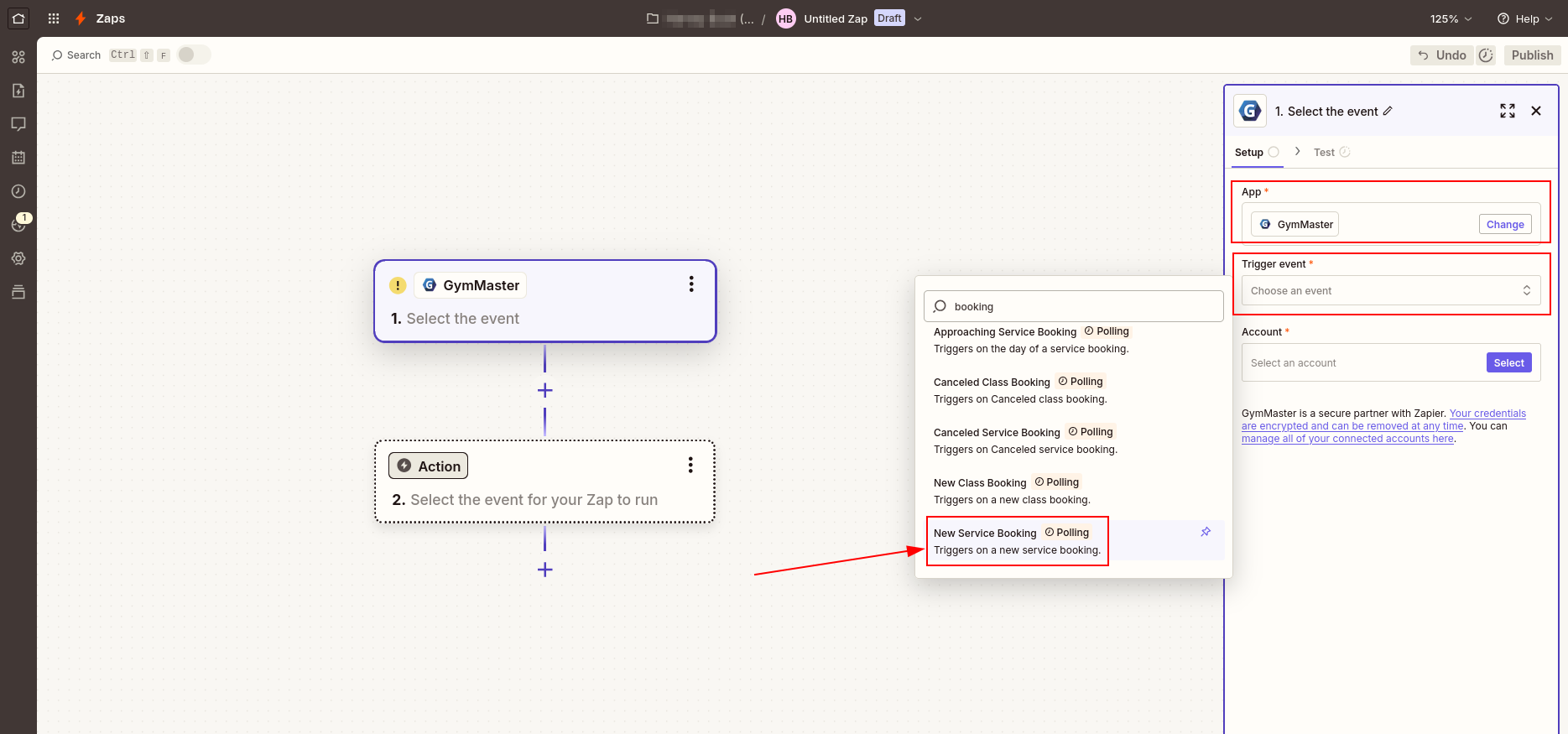Pin the New Service Booking trigger
Screen dimensions: 1568x734
click(x=1206, y=532)
